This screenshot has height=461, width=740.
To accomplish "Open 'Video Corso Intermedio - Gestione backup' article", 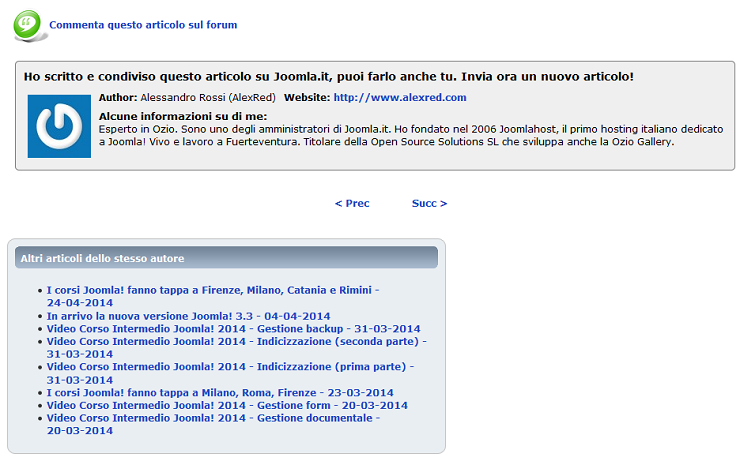I will [233, 328].
